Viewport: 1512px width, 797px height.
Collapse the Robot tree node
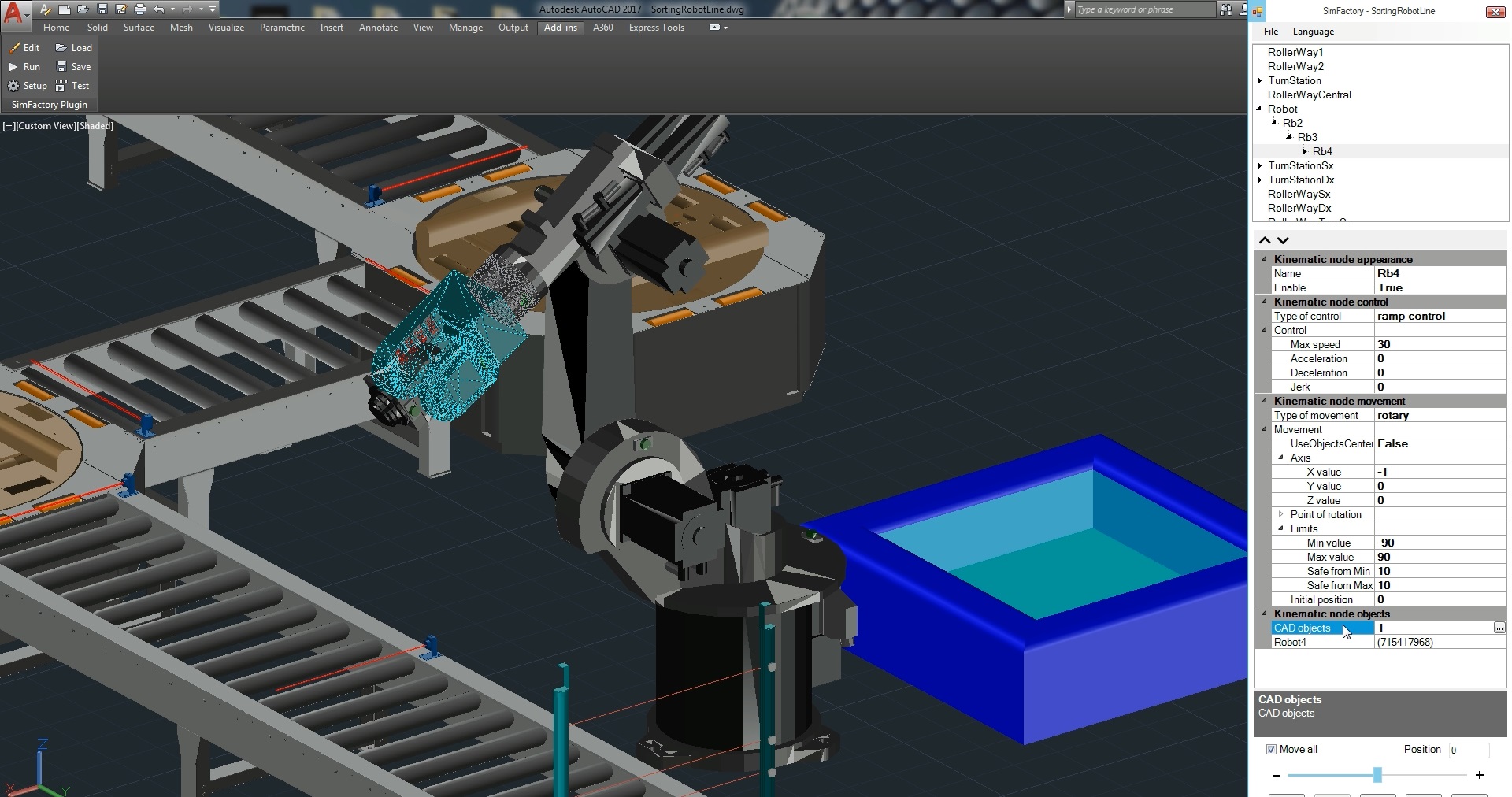tap(1260, 109)
